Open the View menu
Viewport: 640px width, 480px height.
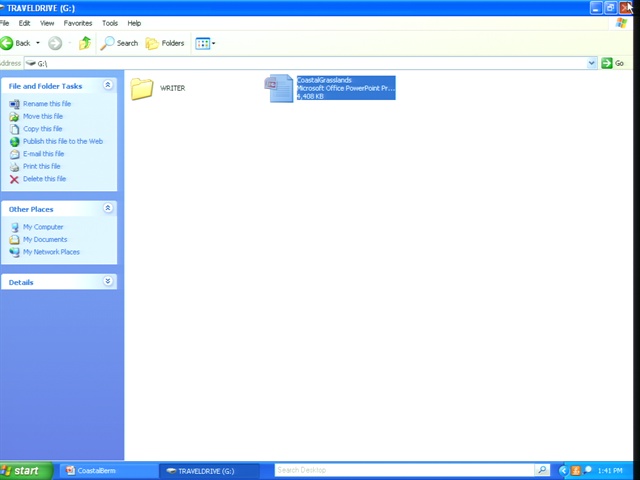(47, 23)
